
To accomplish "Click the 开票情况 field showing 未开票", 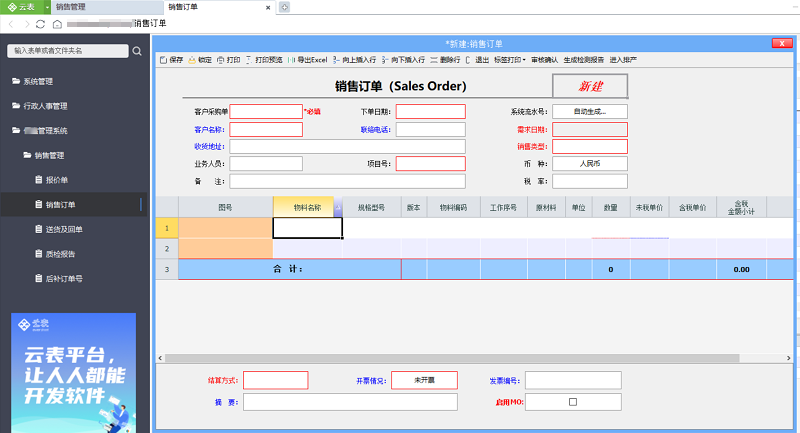I will tap(424, 380).
